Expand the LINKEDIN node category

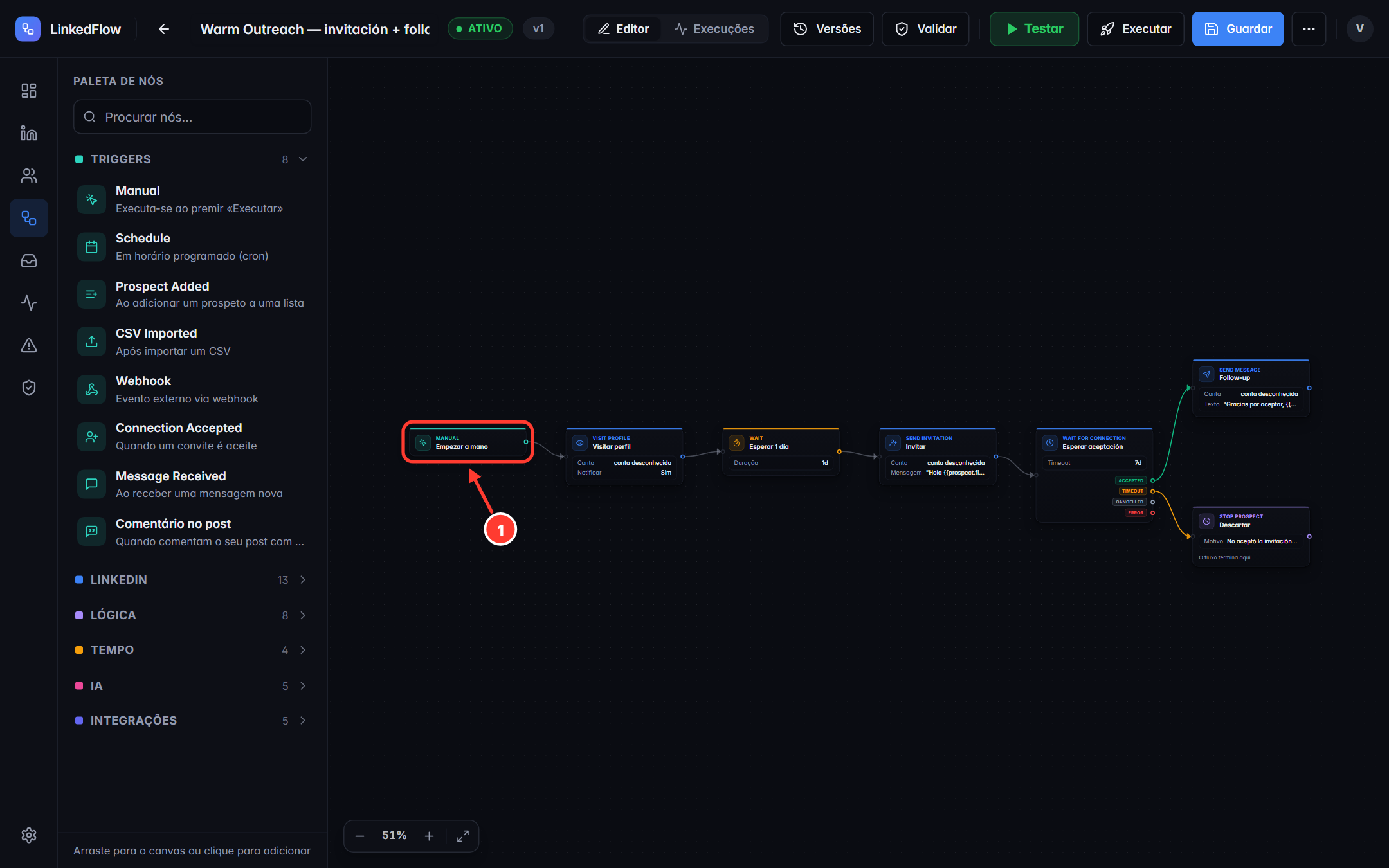192,580
